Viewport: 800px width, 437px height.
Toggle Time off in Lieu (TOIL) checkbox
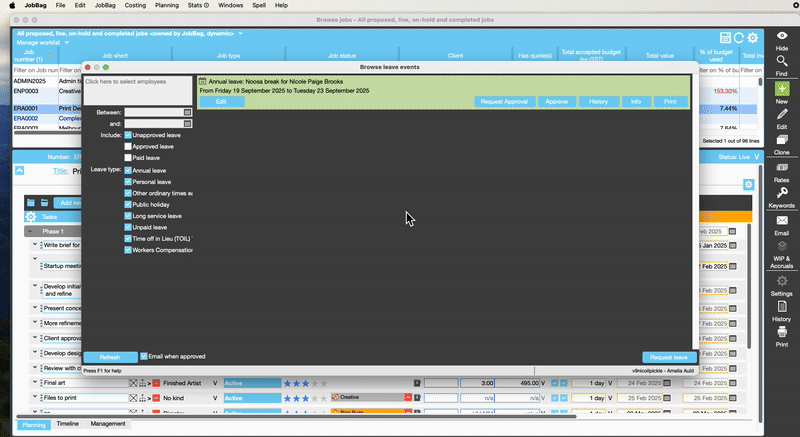click(128, 239)
